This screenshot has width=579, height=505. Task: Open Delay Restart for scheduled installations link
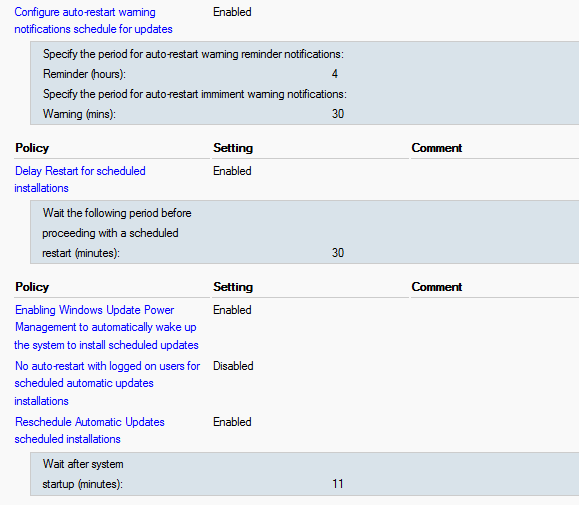click(80, 179)
